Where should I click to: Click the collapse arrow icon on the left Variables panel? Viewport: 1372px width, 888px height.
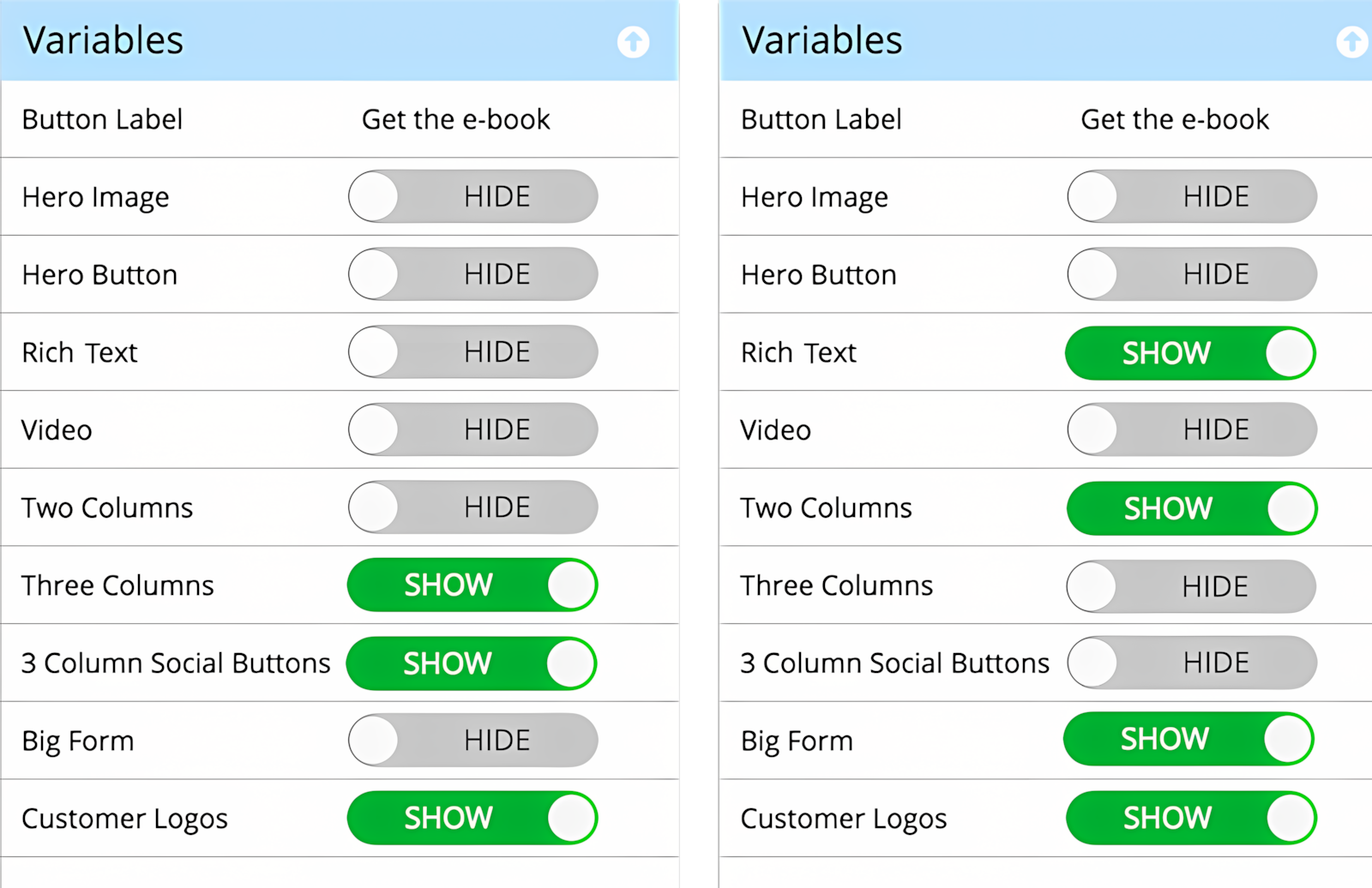pyautogui.click(x=634, y=41)
